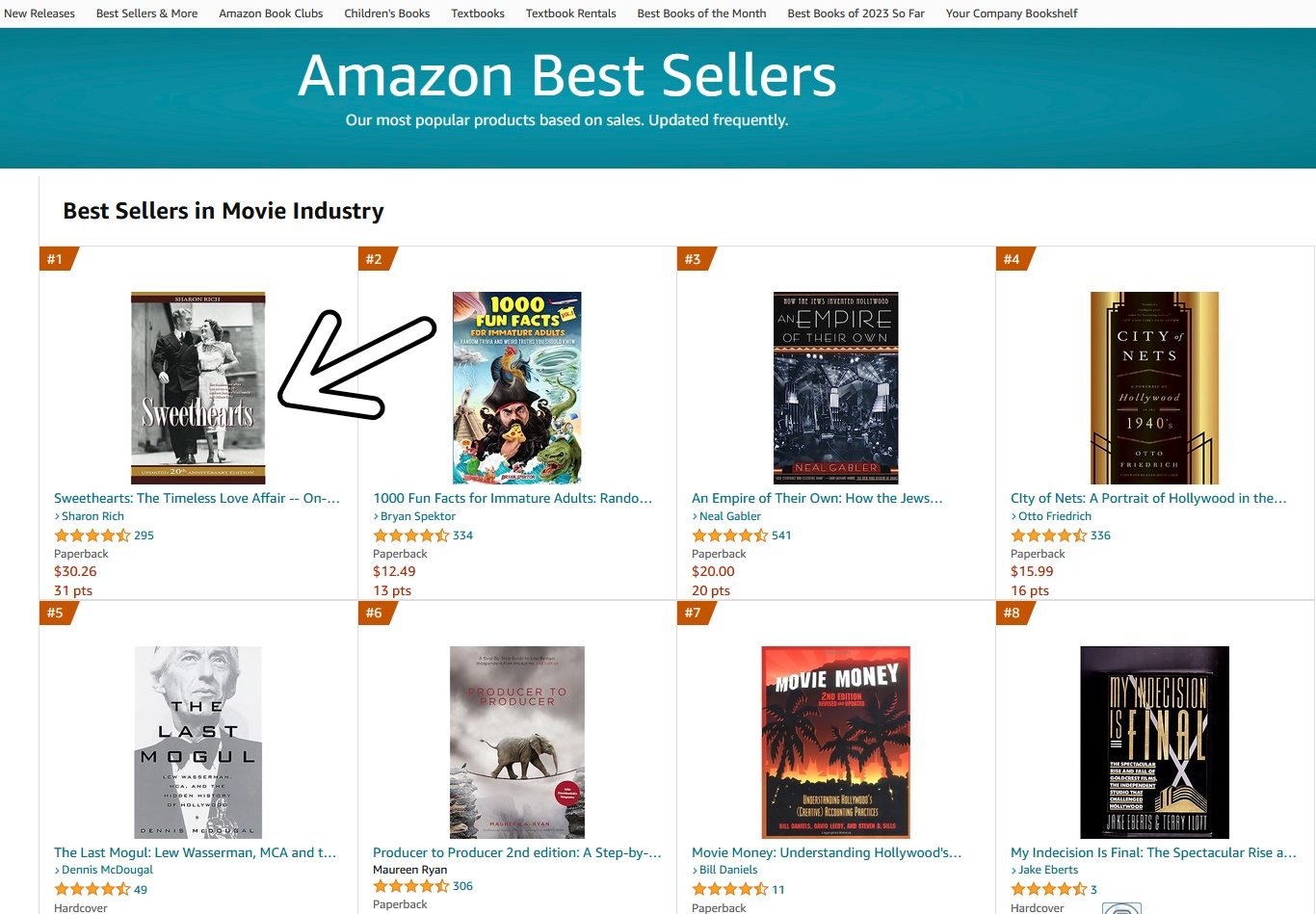View author Dennis McDougal's page
This screenshot has height=914, width=1316.
point(107,870)
